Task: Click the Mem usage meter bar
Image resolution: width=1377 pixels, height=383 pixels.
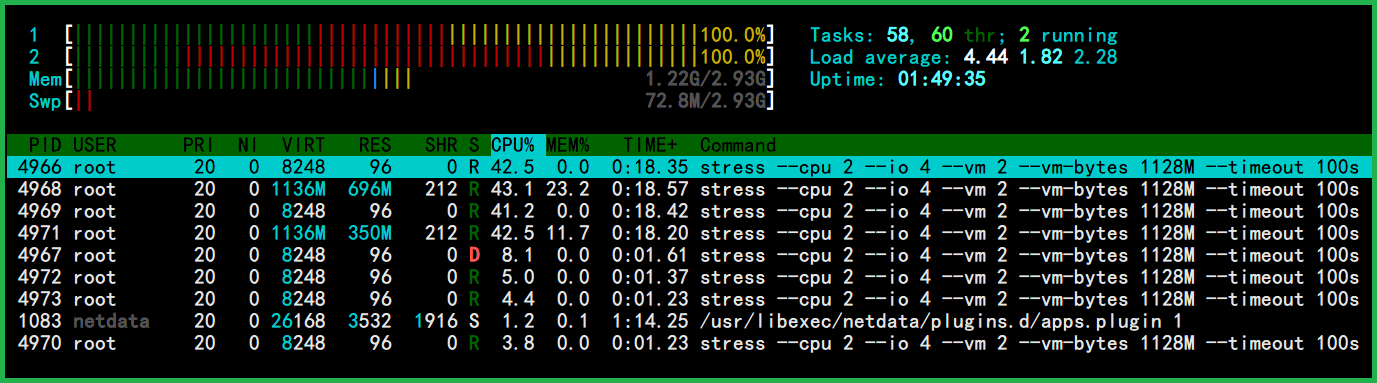Action: click(x=420, y=79)
